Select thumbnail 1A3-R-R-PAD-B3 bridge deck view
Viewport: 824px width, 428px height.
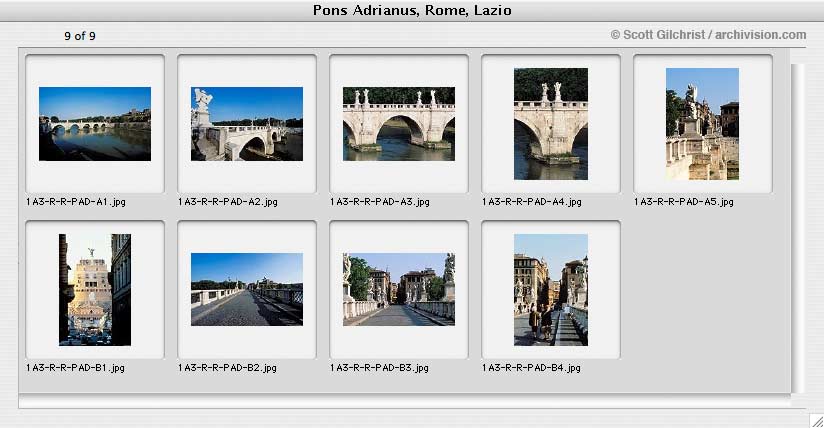399,289
